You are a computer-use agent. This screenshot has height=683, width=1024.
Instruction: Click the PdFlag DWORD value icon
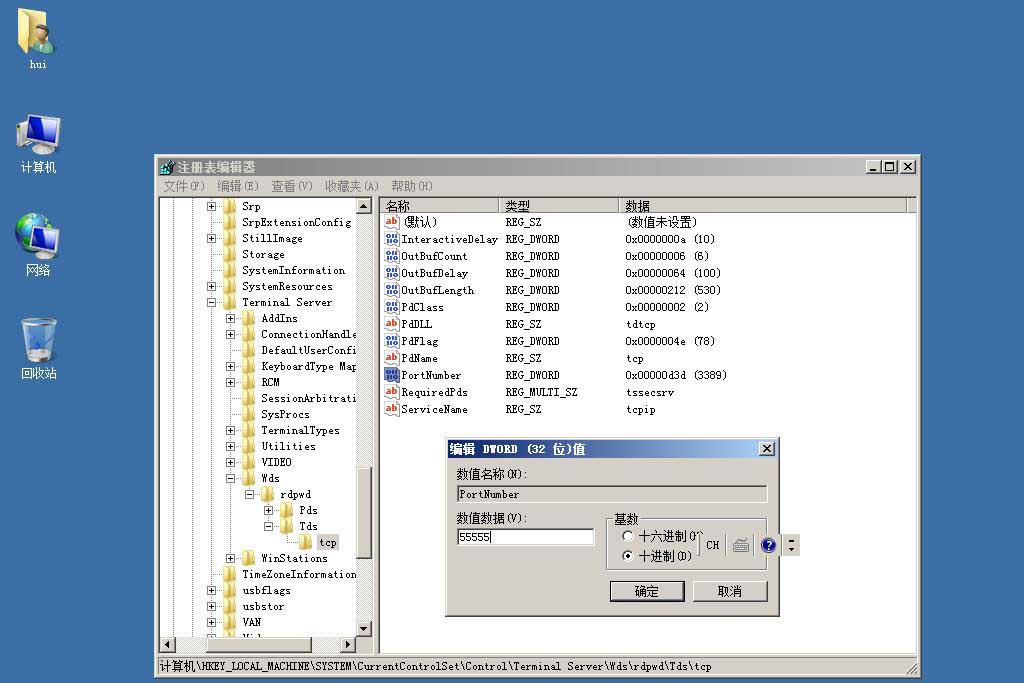[x=392, y=341]
